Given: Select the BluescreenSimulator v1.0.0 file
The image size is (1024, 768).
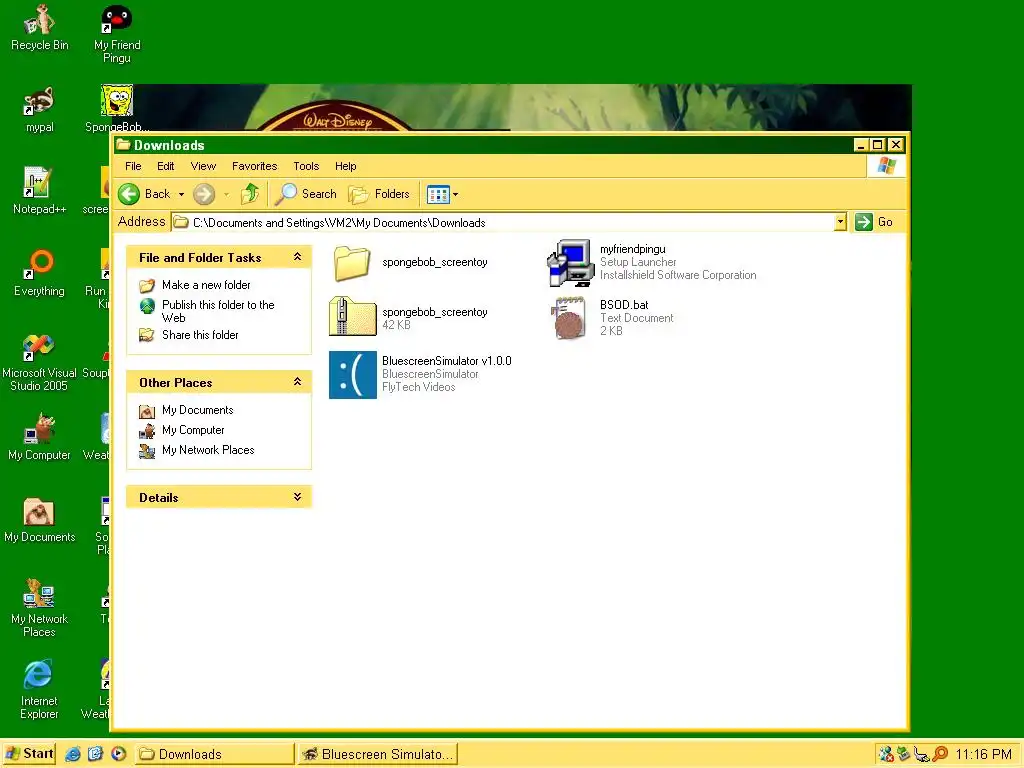Looking at the screenshot, I should click(421, 374).
